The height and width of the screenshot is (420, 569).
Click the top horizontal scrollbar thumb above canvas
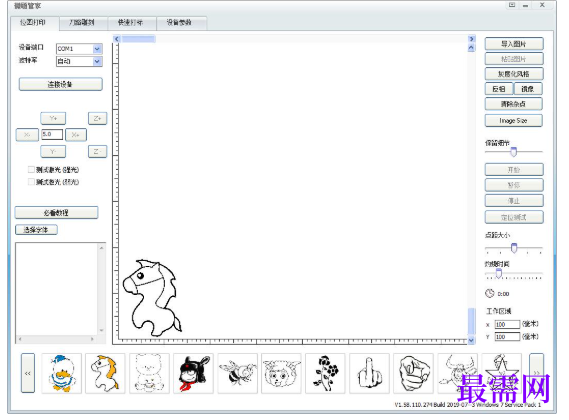pos(139,39)
